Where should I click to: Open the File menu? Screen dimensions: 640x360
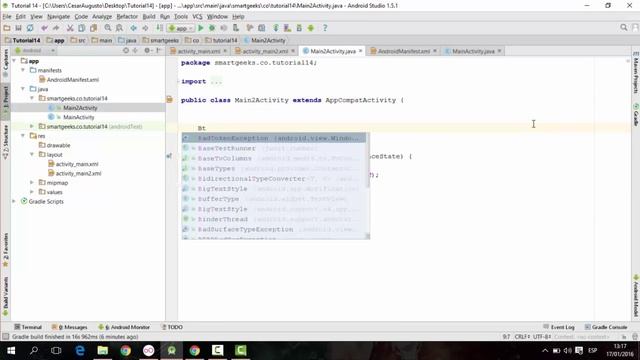click(7, 17)
